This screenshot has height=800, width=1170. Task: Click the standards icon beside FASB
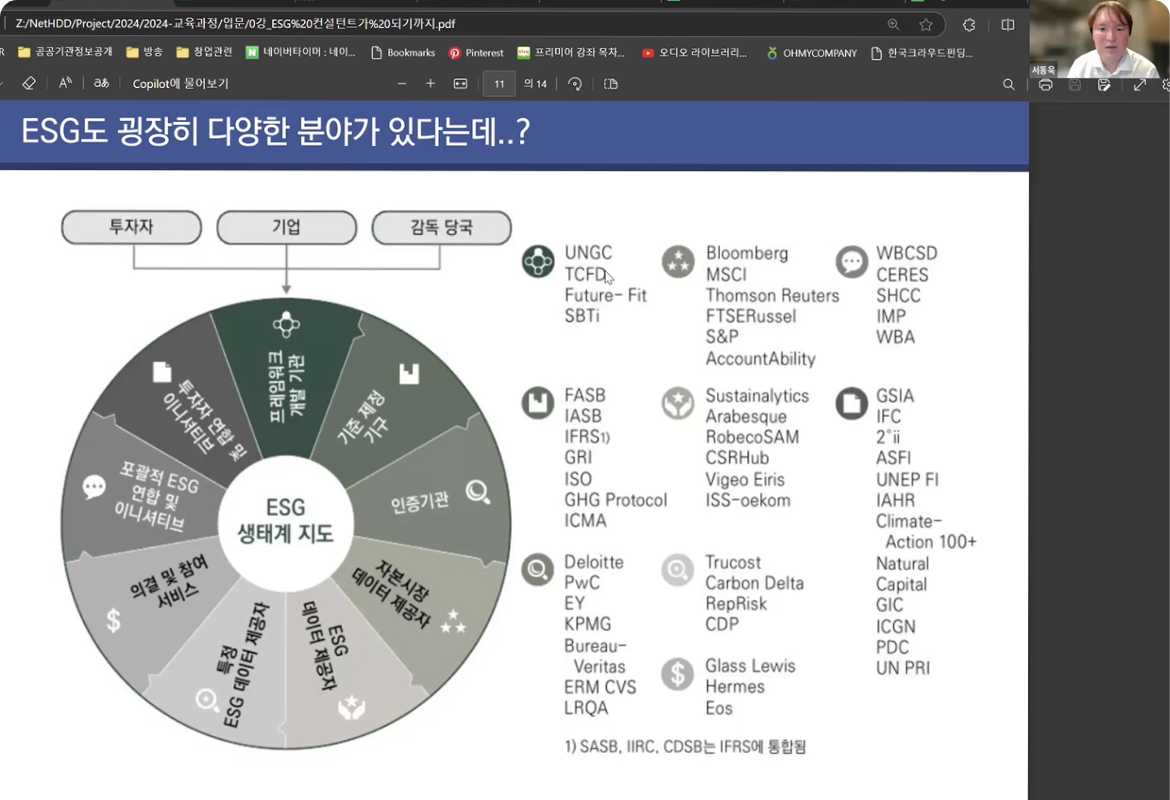[538, 403]
